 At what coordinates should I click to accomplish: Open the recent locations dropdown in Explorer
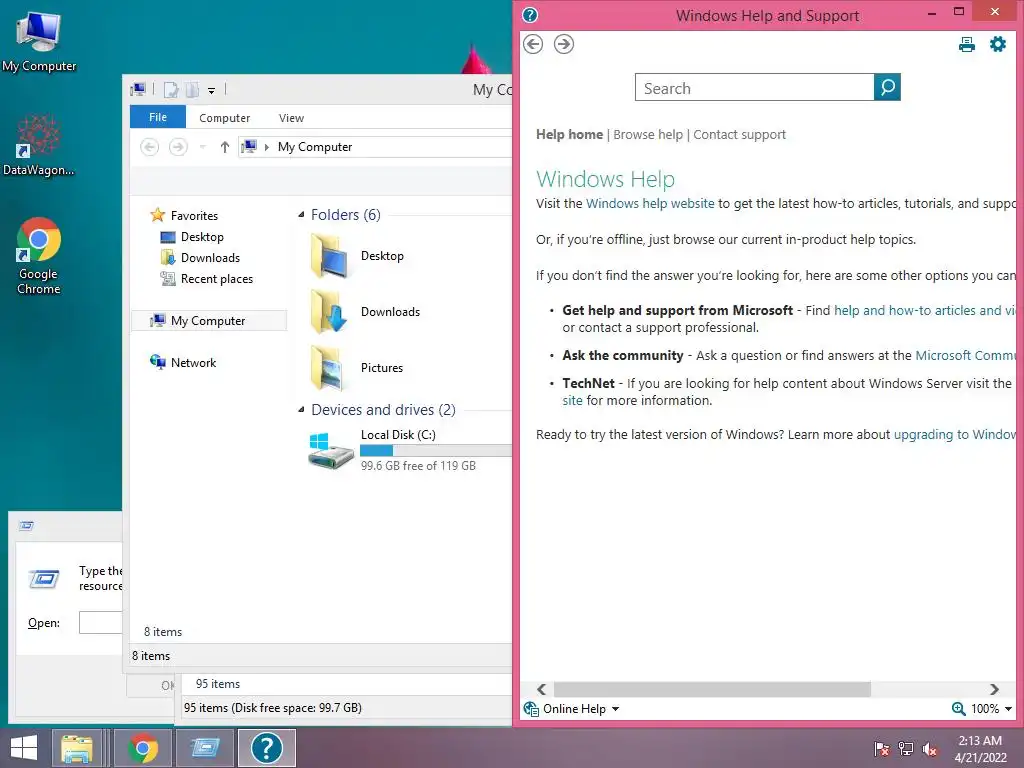click(x=202, y=147)
